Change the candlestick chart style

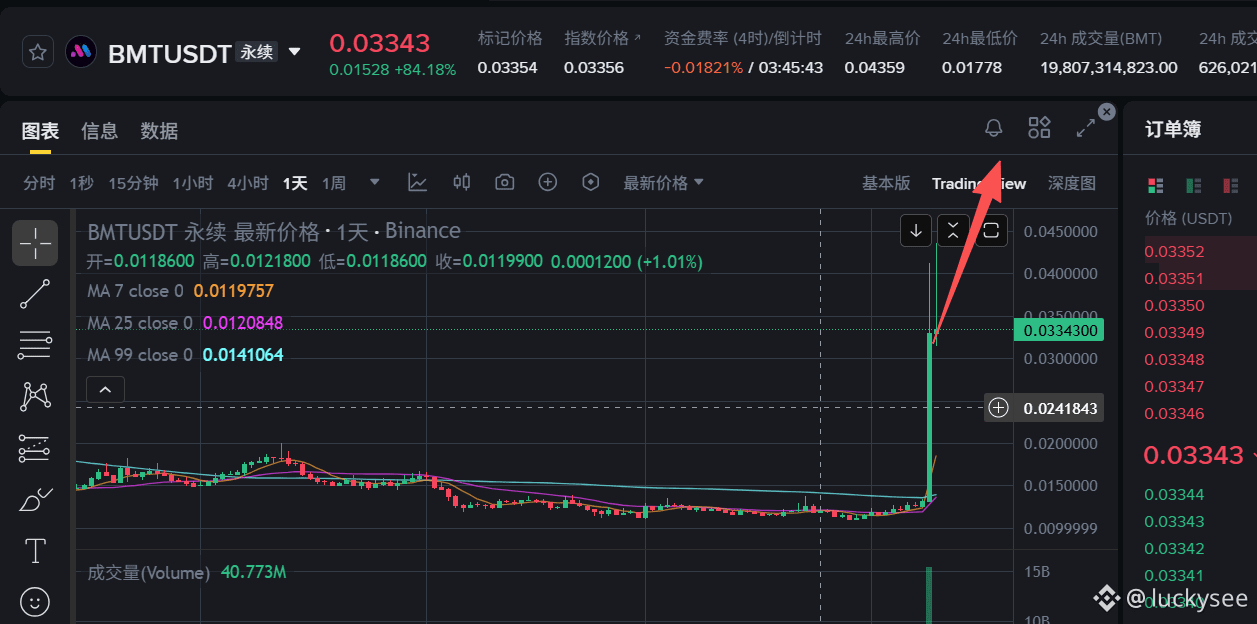(461, 182)
